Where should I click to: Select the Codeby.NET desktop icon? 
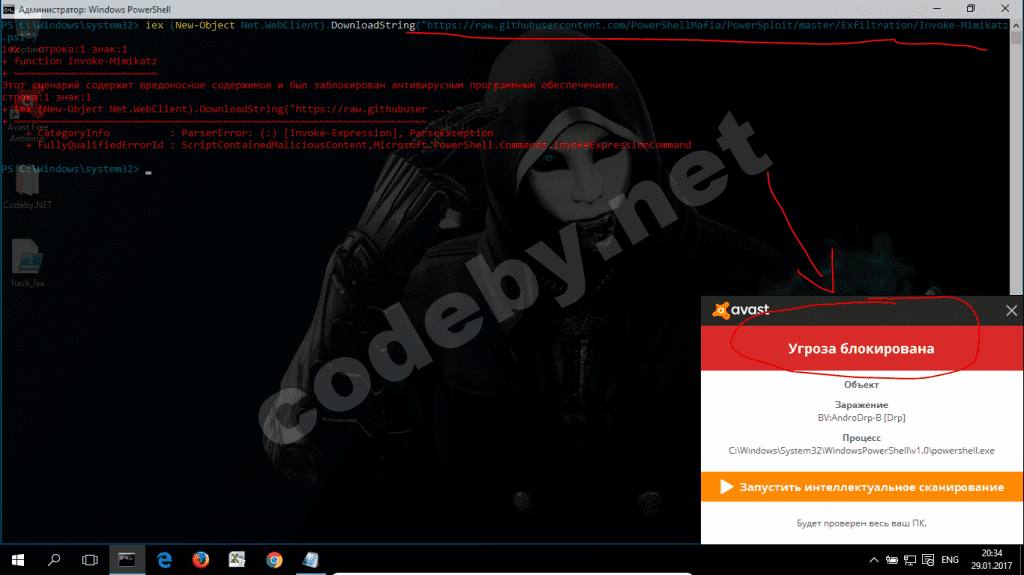pyautogui.click(x=27, y=188)
